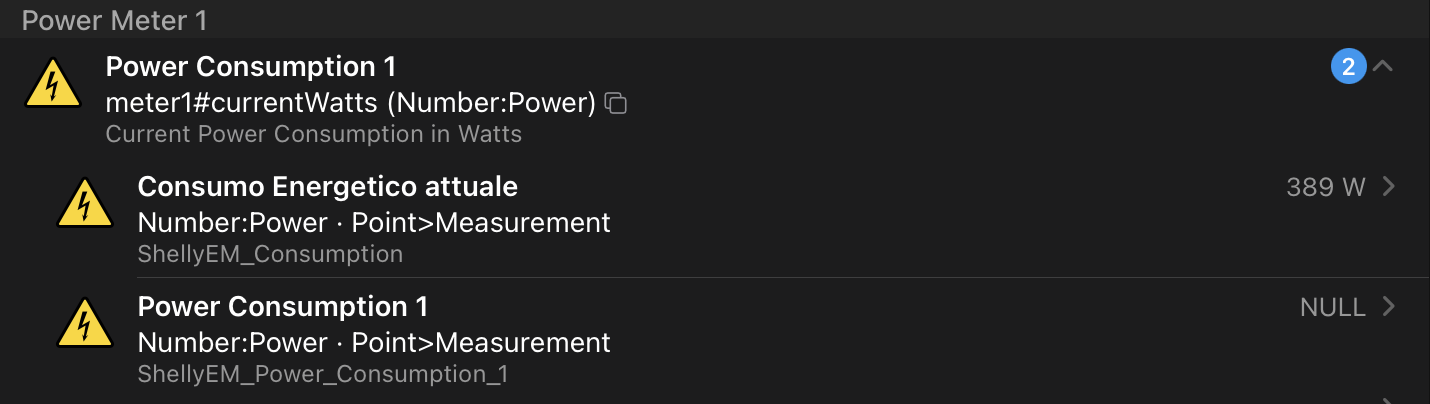1430x404 pixels.
Task: Click the NULL state value
Action: [1332, 307]
